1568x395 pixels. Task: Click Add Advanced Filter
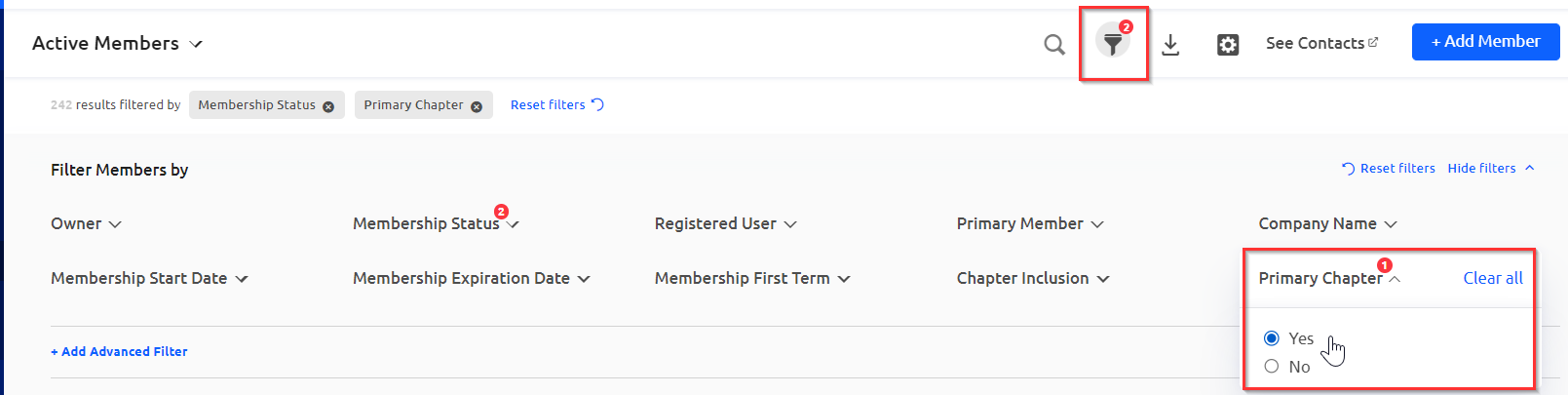(x=119, y=351)
